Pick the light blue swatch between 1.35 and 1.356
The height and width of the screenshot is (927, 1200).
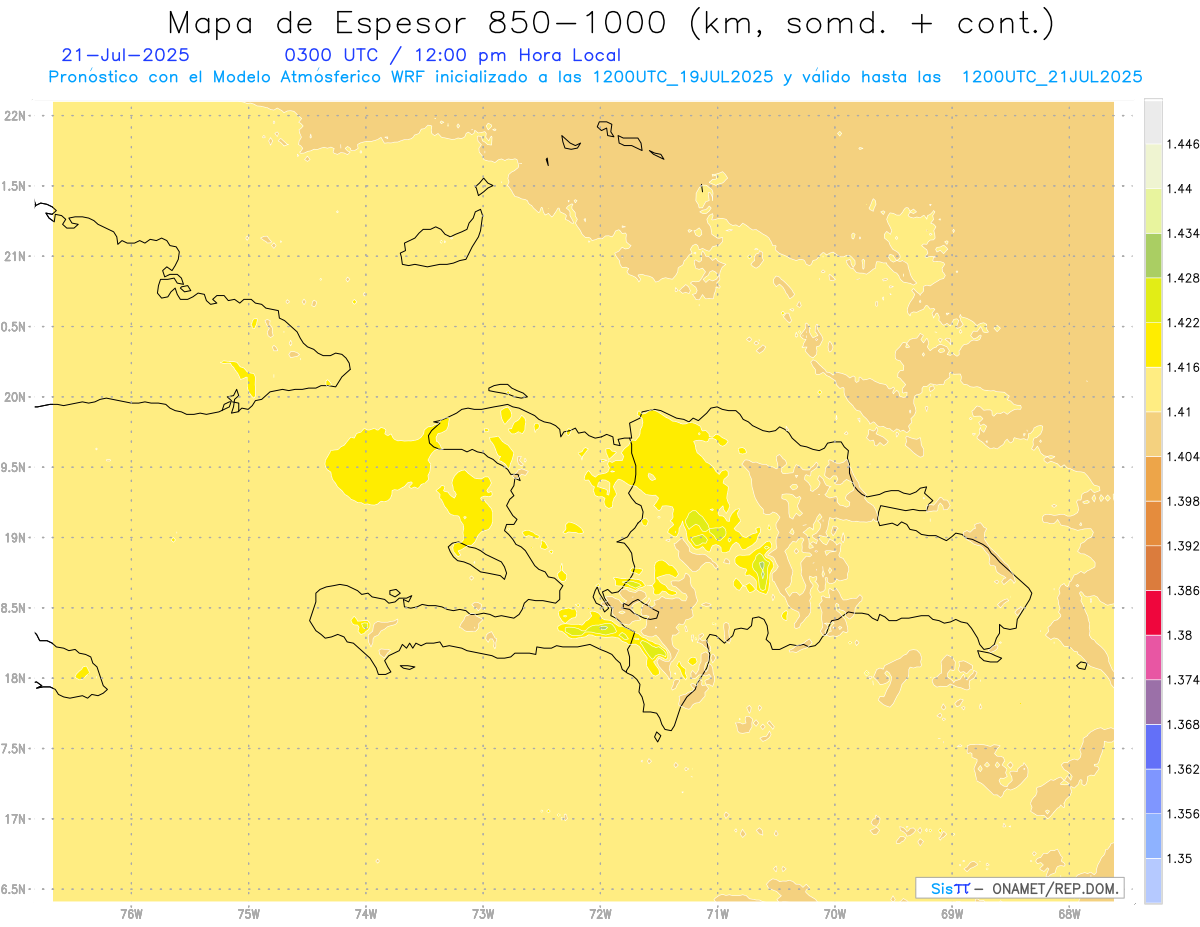point(1153,836)
